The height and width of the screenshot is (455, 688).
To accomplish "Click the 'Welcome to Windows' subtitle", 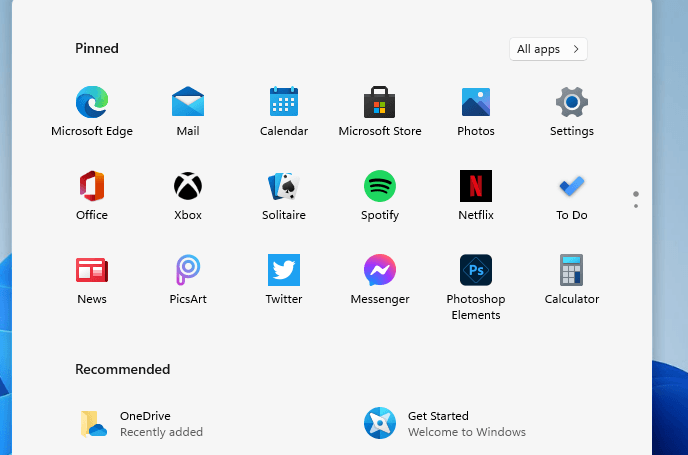I will pos(466,432).
